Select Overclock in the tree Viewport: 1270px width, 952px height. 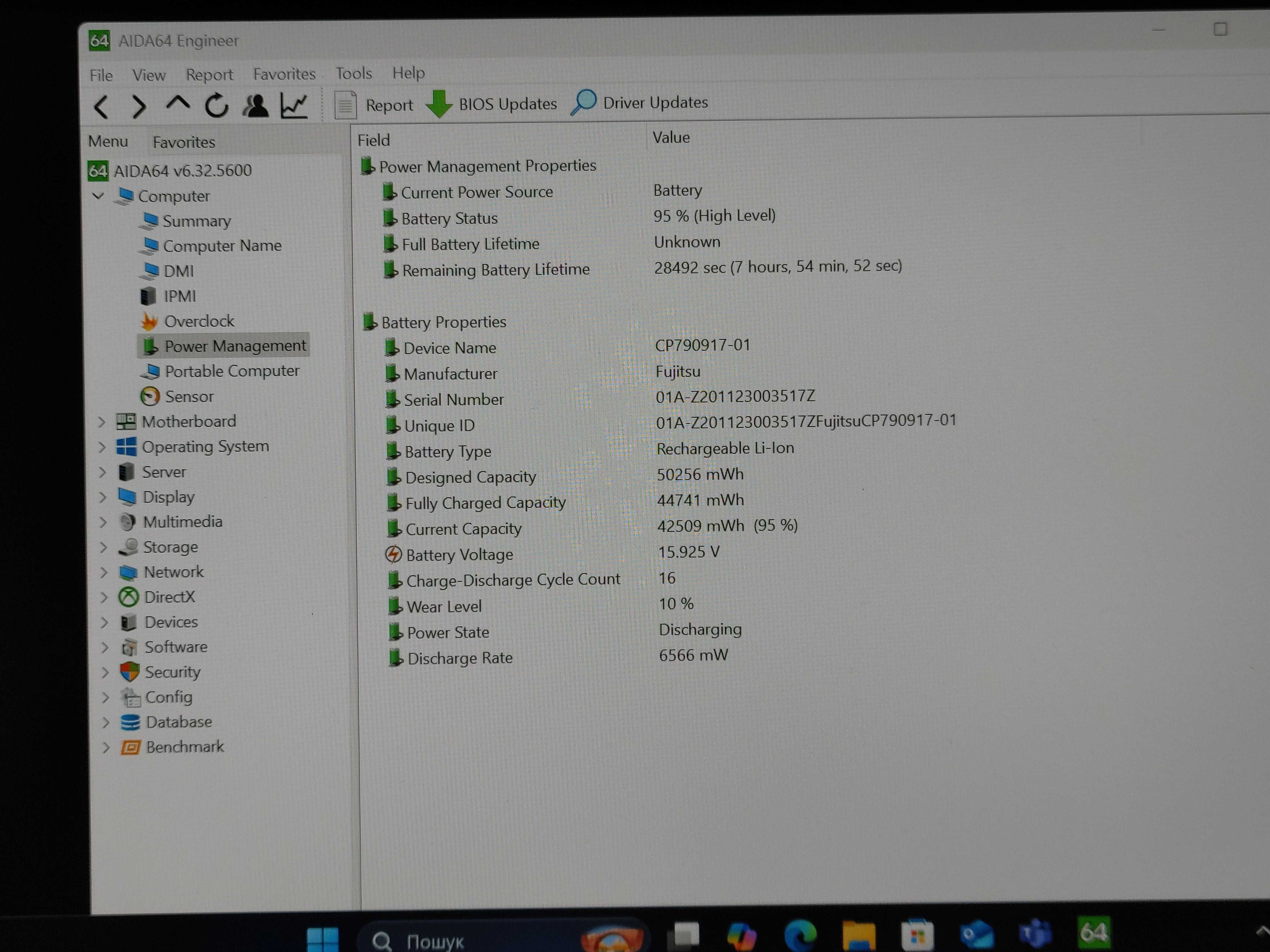pos(188,321)
